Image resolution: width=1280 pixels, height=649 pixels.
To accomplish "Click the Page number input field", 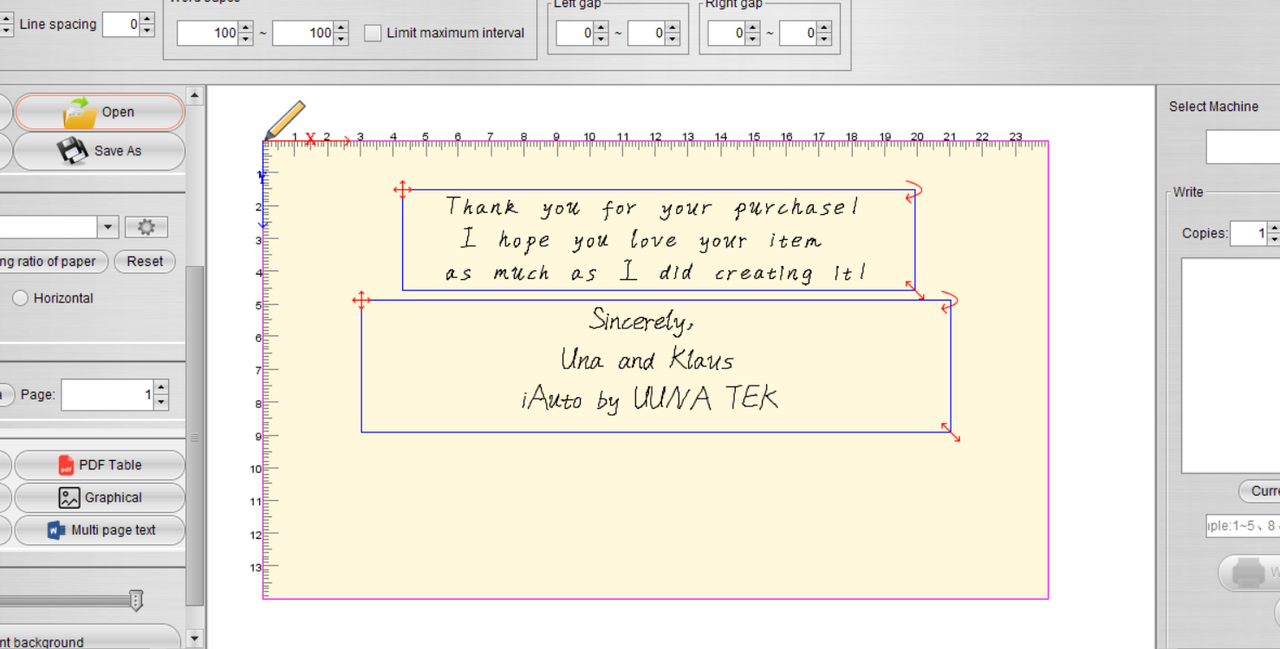I will [108, 395].
